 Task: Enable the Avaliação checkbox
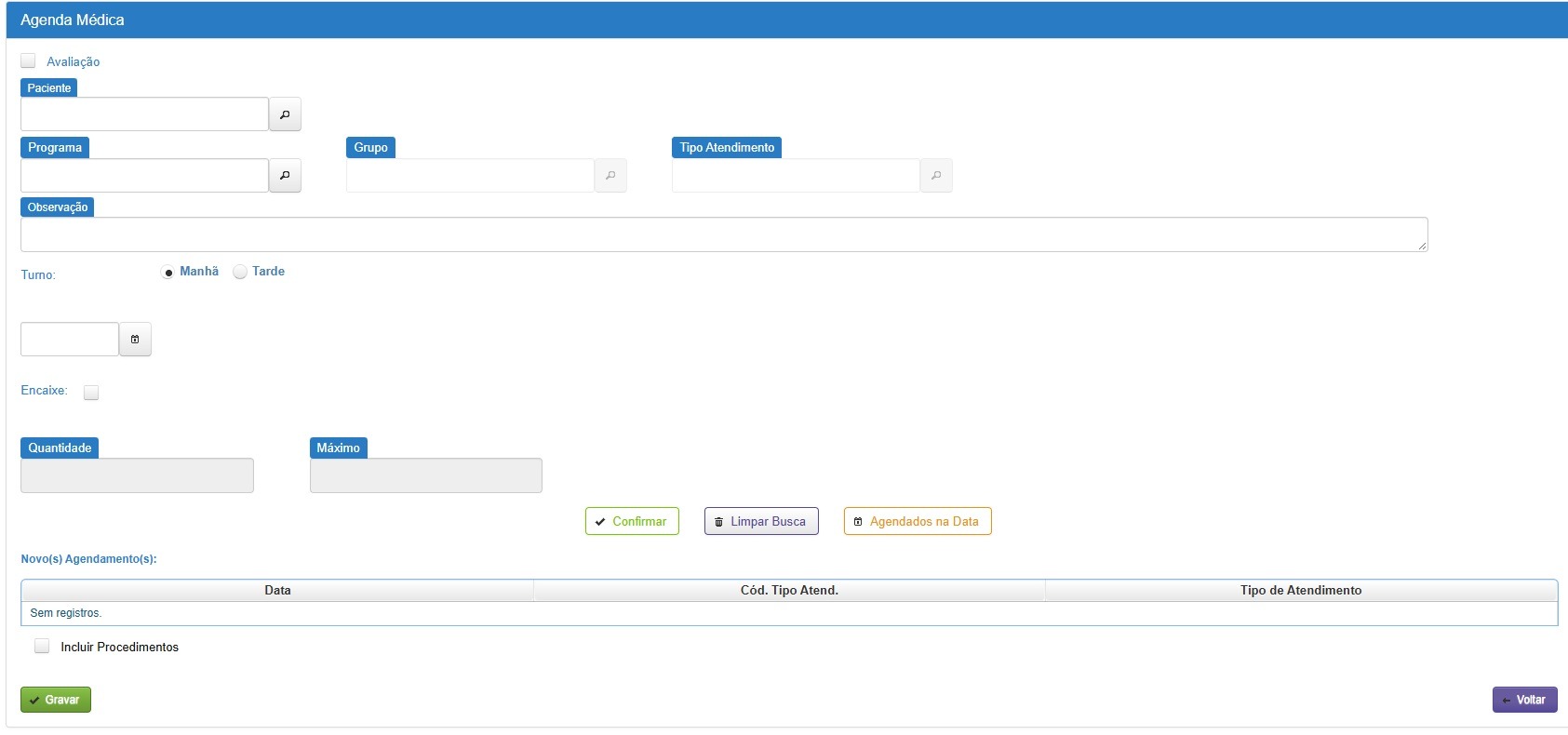[28, 60]
